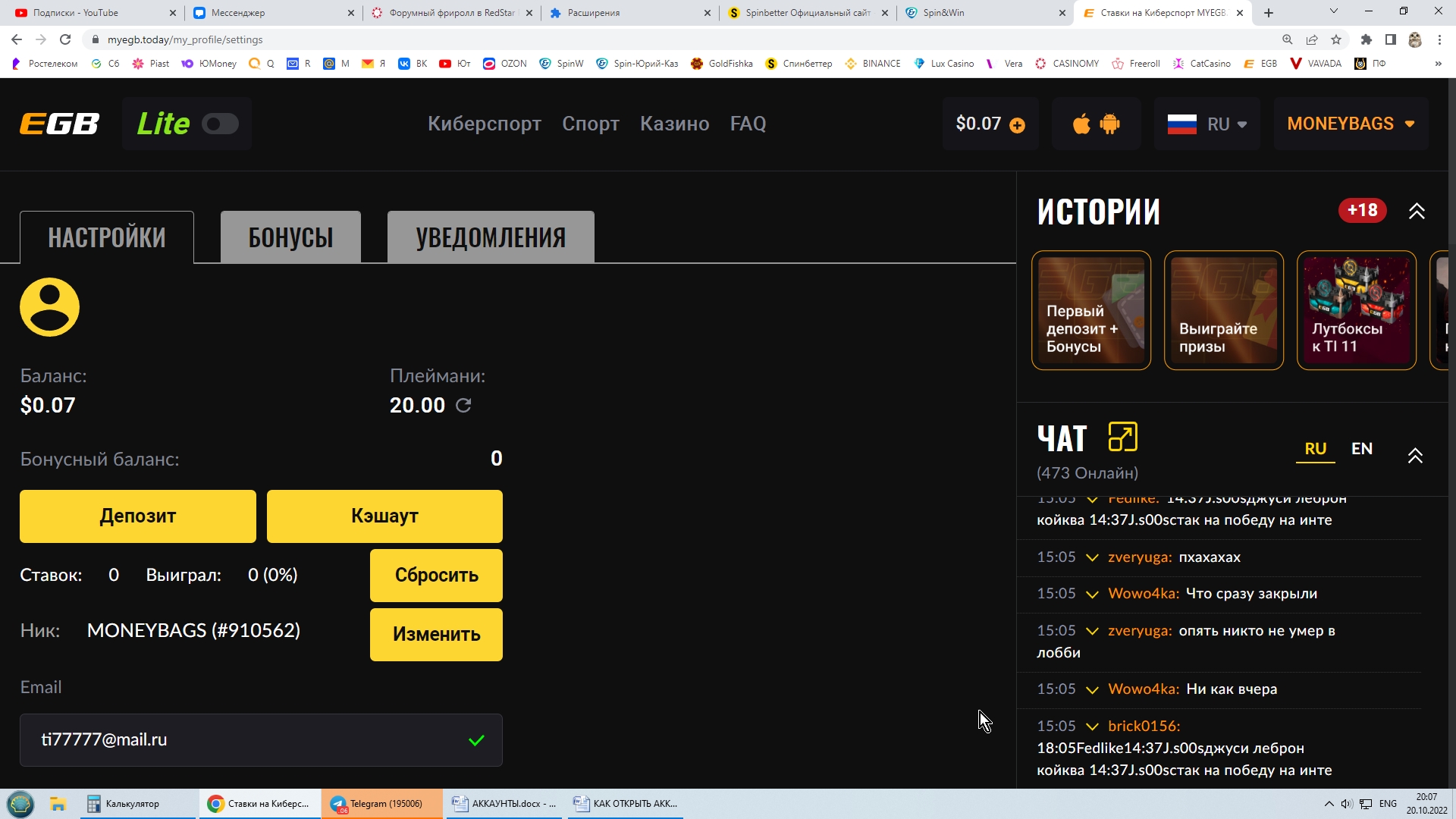
Task: Open the RU language dropdown
Action: (x=1207, y=124)
